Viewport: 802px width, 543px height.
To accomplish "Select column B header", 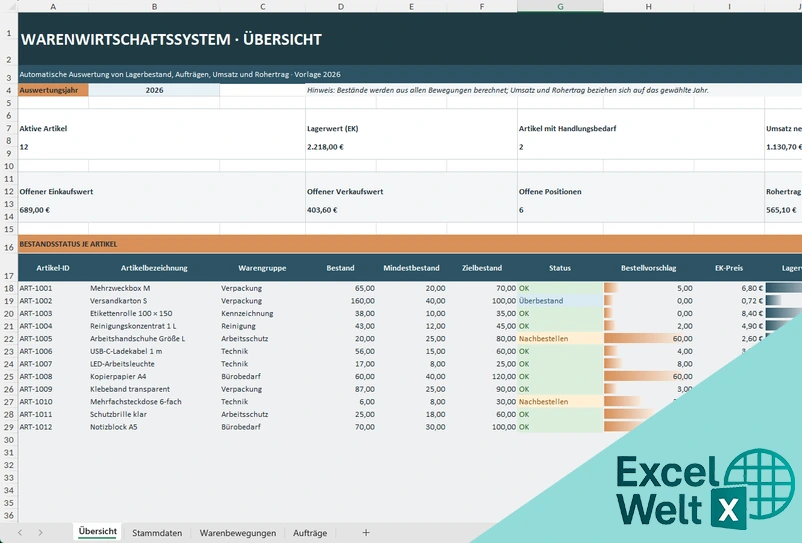I will 154,6.
